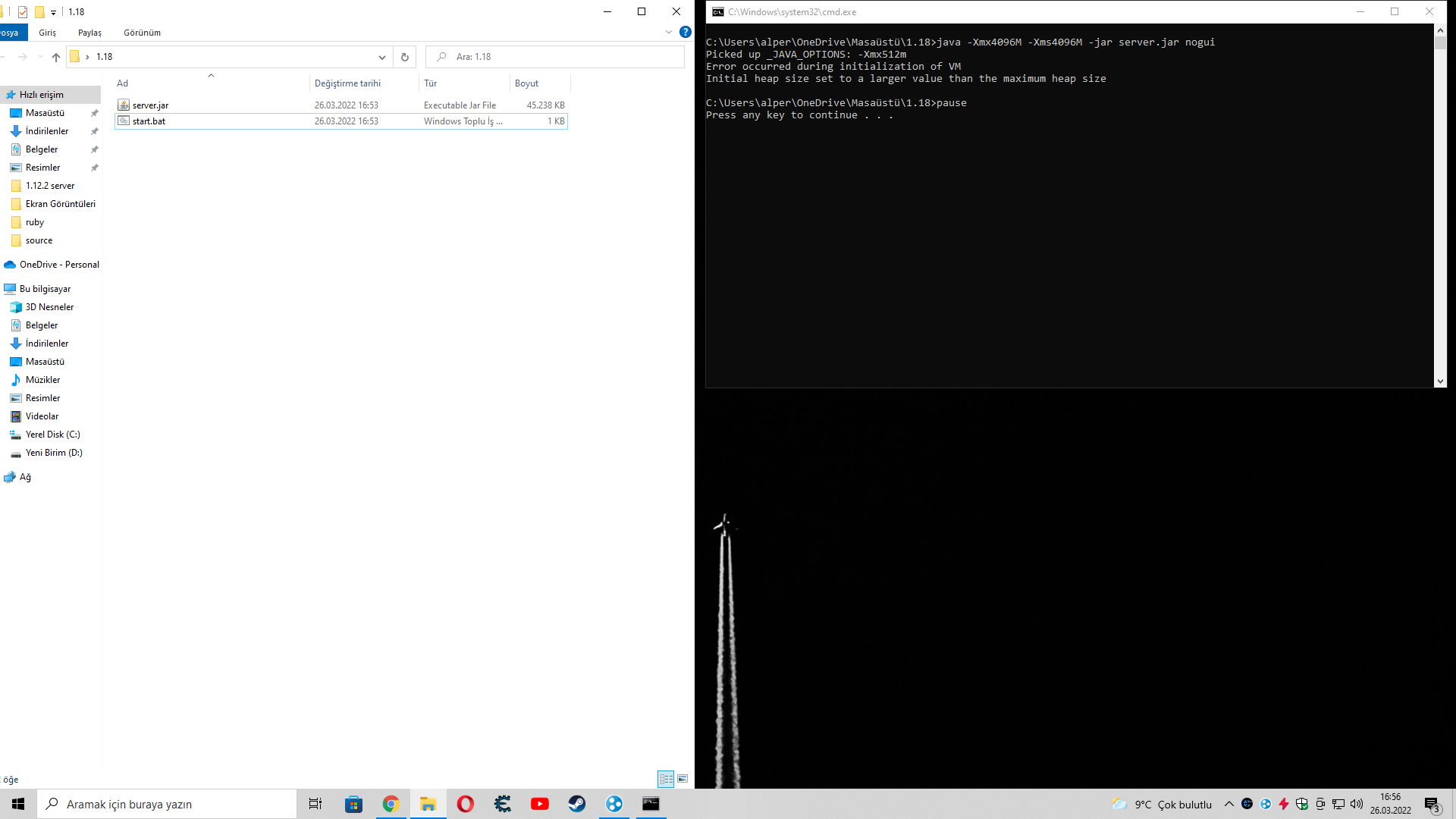Screen dimensions: 1456x819
Task: Open the Explorer help icon
Action: point(685,32)
